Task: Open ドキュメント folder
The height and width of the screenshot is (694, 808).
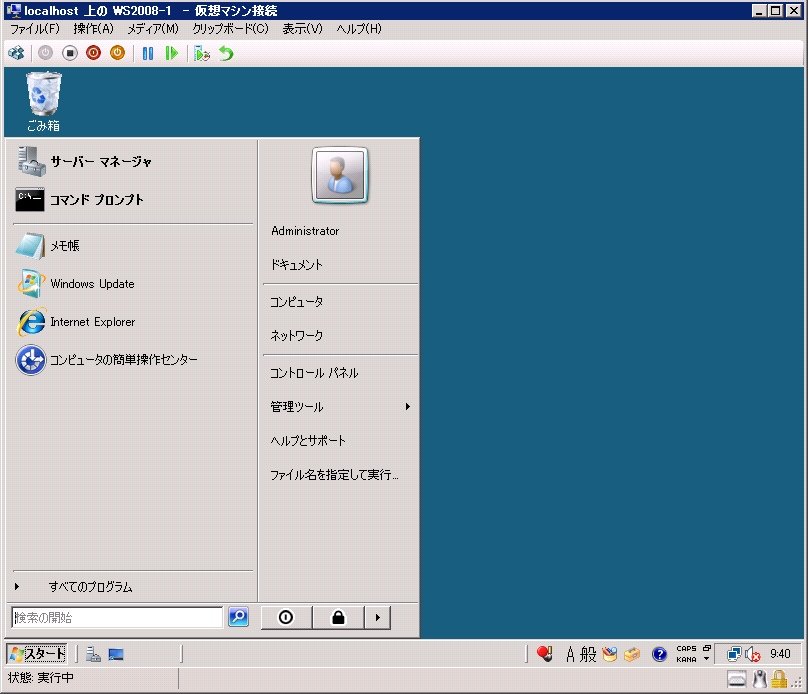Action: click(x=296, y=265)
